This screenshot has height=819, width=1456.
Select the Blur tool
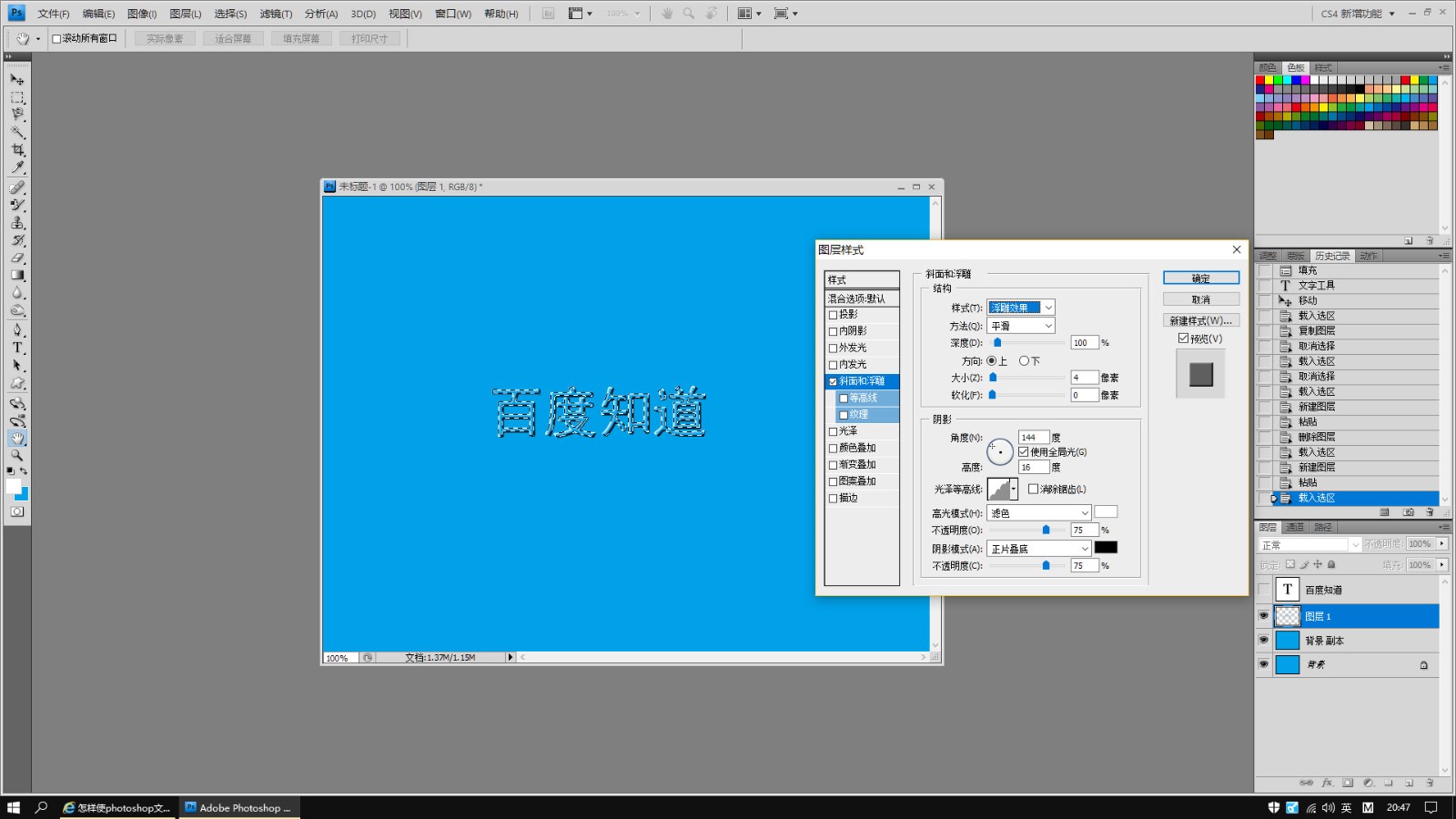[17, 293]
